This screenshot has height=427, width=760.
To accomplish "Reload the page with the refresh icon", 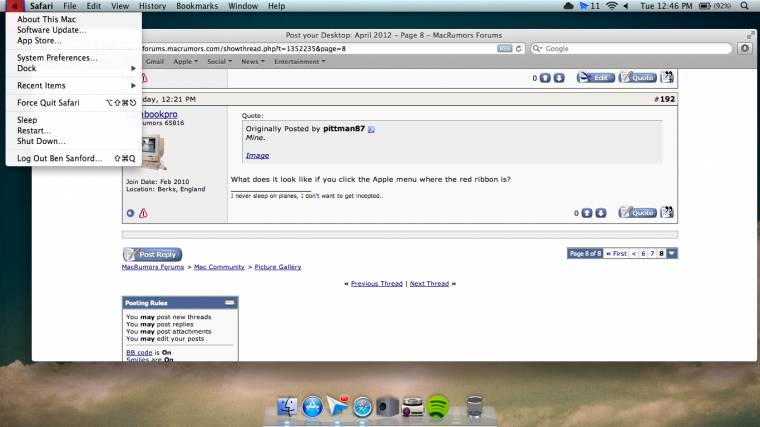I will click(x=519, y=48).
